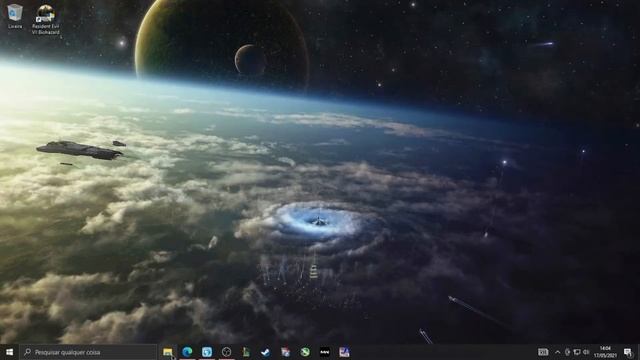This screenshot has height=360, width=640.
Task: Select the Resident Evil VII Biohazard shortcut
Action: 46,20
